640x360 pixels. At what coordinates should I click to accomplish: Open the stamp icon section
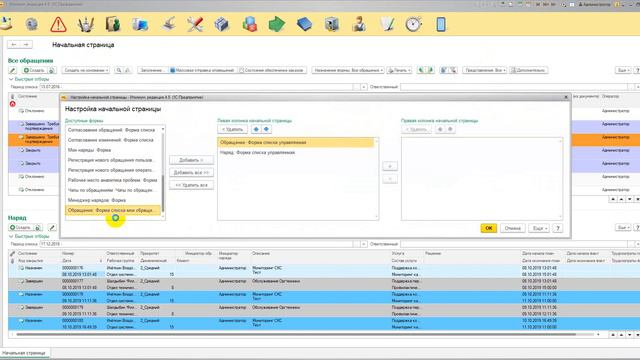coord(168,24)
